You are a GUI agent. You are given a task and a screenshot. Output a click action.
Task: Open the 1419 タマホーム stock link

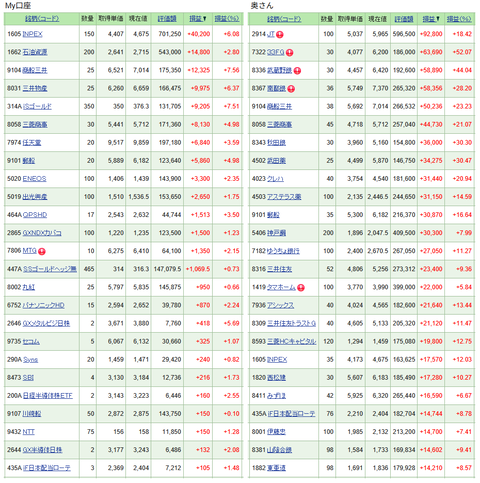[281, 287]
